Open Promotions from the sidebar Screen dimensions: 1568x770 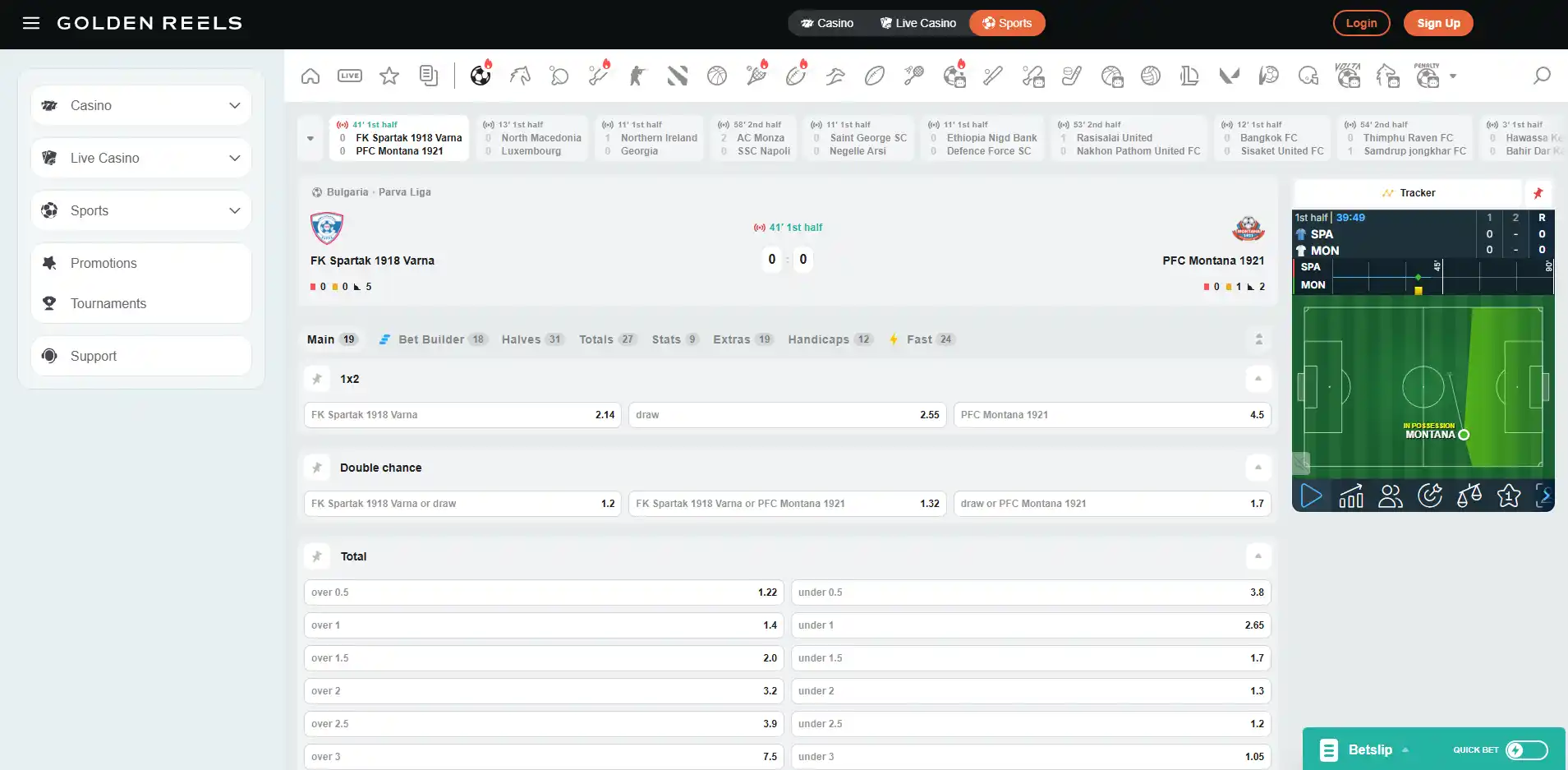coord(141,263)
